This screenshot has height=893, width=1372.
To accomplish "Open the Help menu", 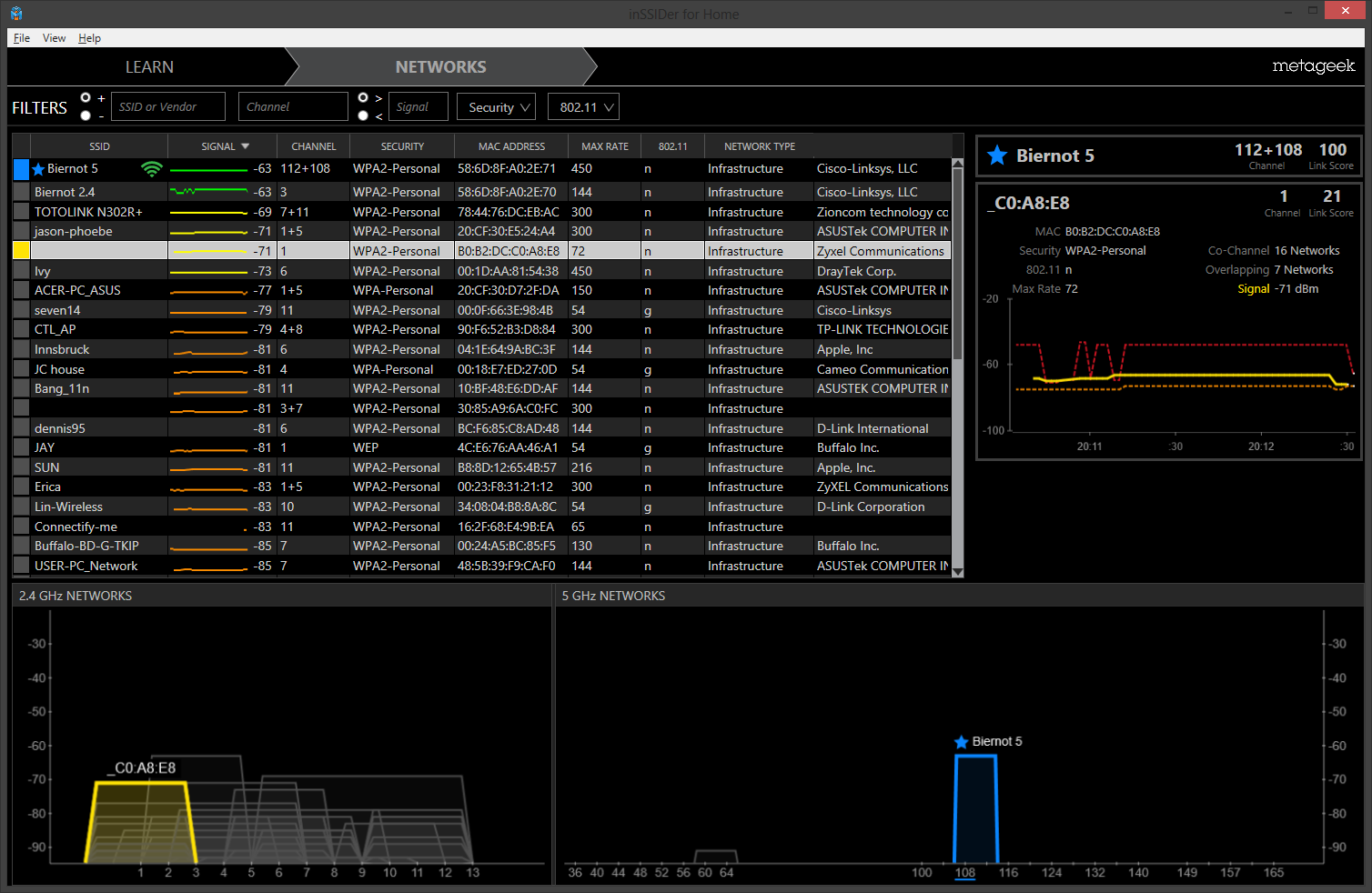I will pos(89,38).
